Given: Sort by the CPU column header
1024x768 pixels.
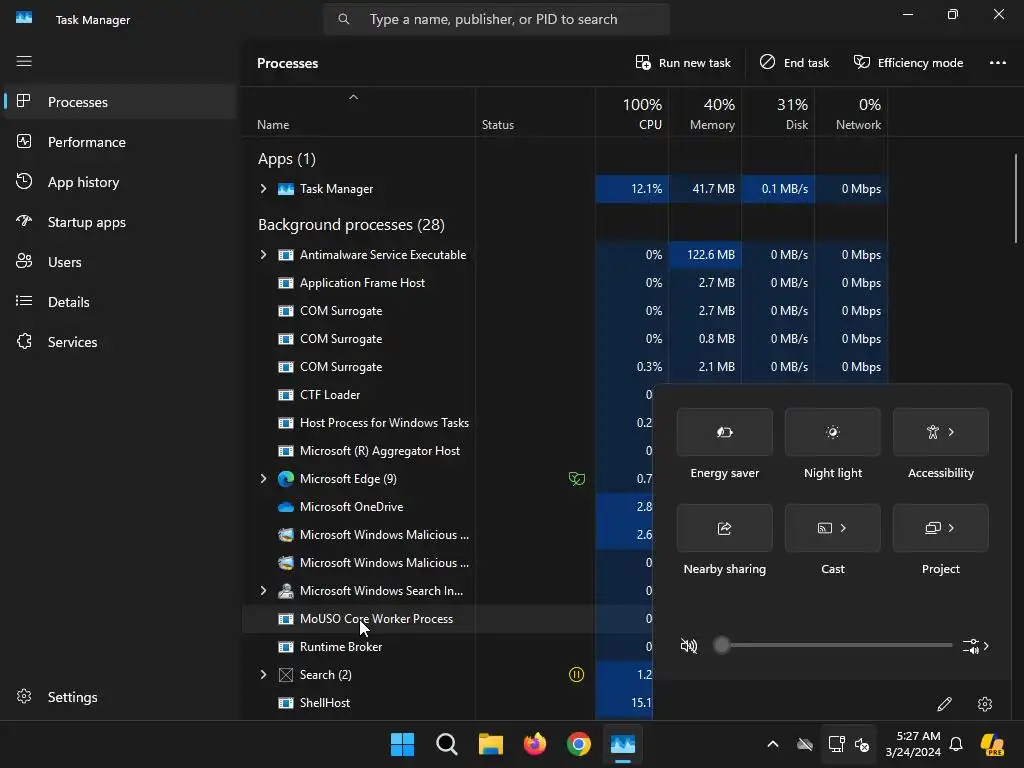Looking at the screenshot, I should click(x=632, y=112).
